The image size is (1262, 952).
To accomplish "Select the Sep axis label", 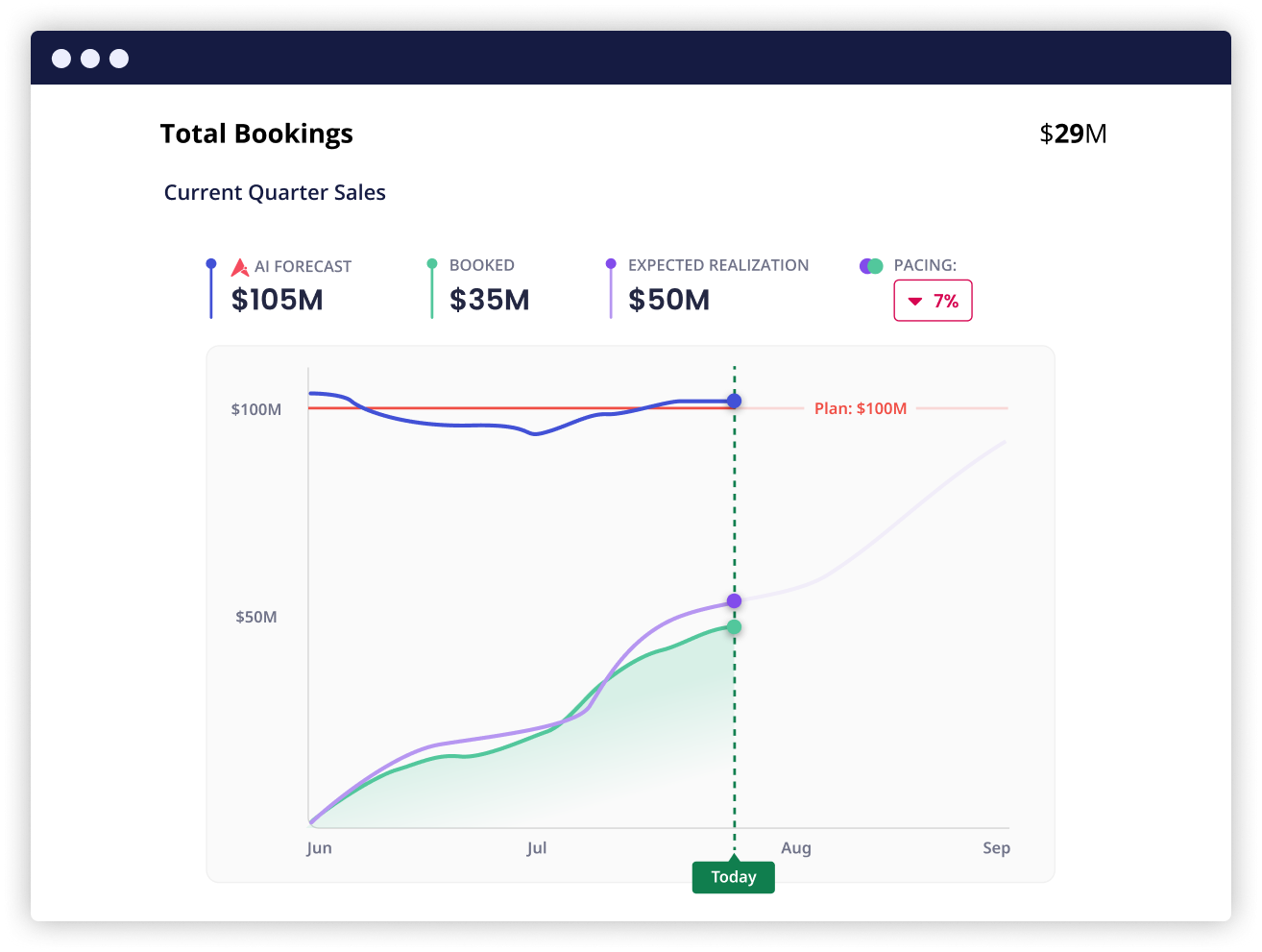I will click(x=997, y=847).
